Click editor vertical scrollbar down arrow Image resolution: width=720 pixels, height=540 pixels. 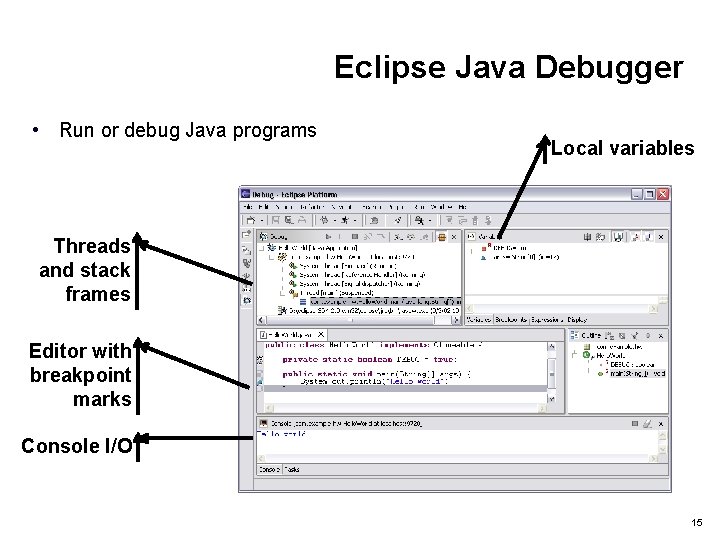(552, 399)
